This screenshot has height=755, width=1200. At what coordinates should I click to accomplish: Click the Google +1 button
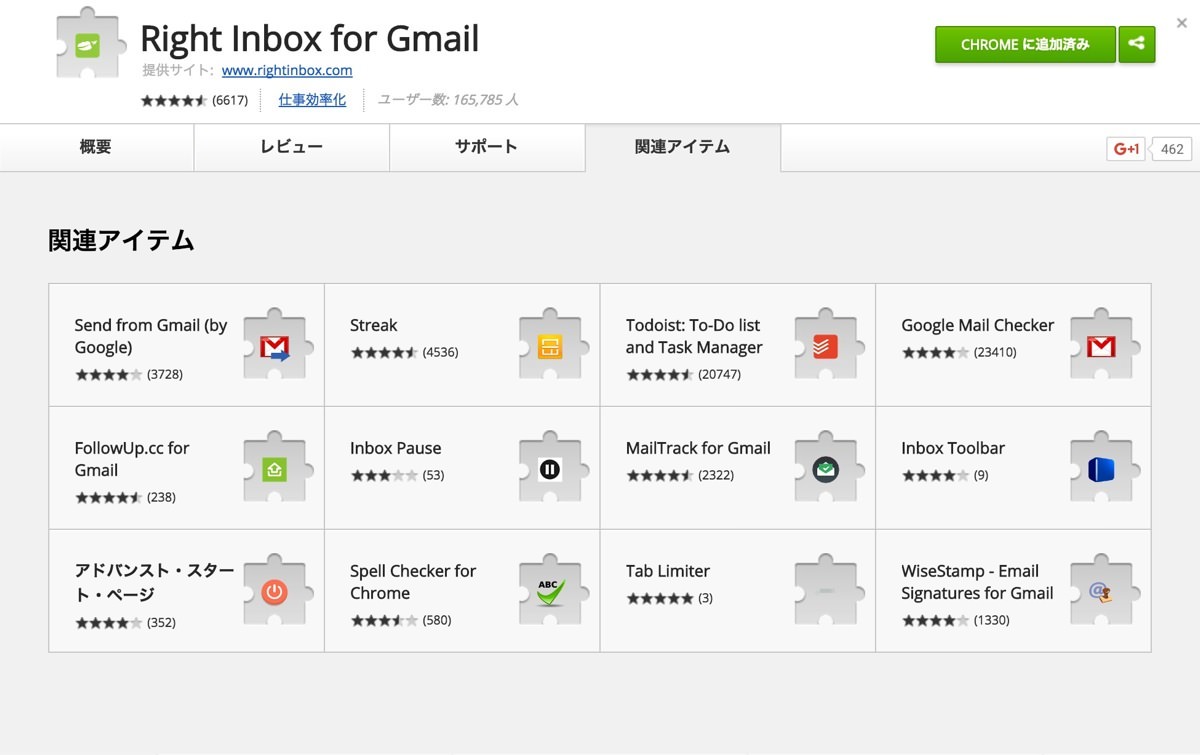point(1126,149)
